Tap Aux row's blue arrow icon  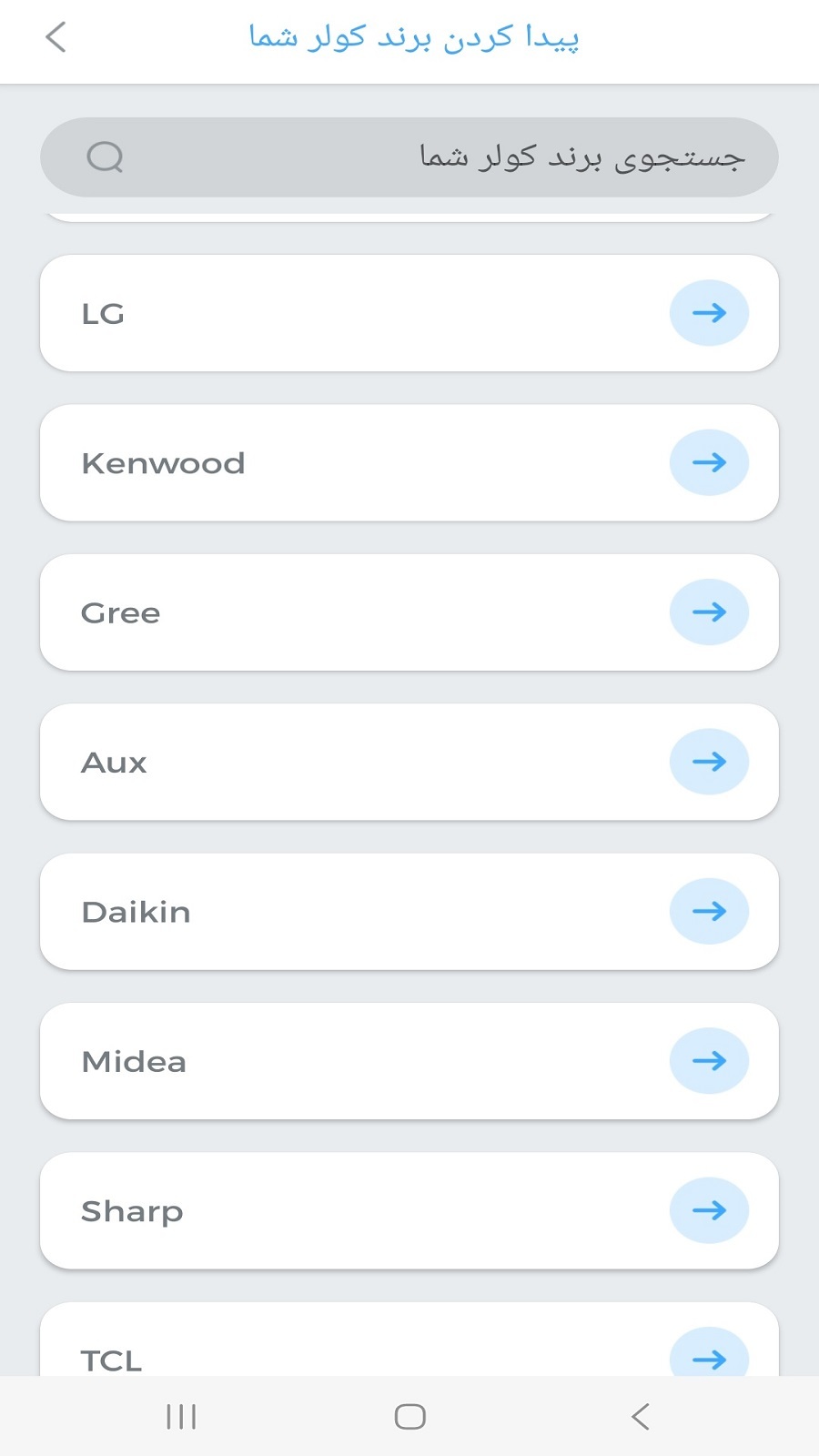pos(709,762)
